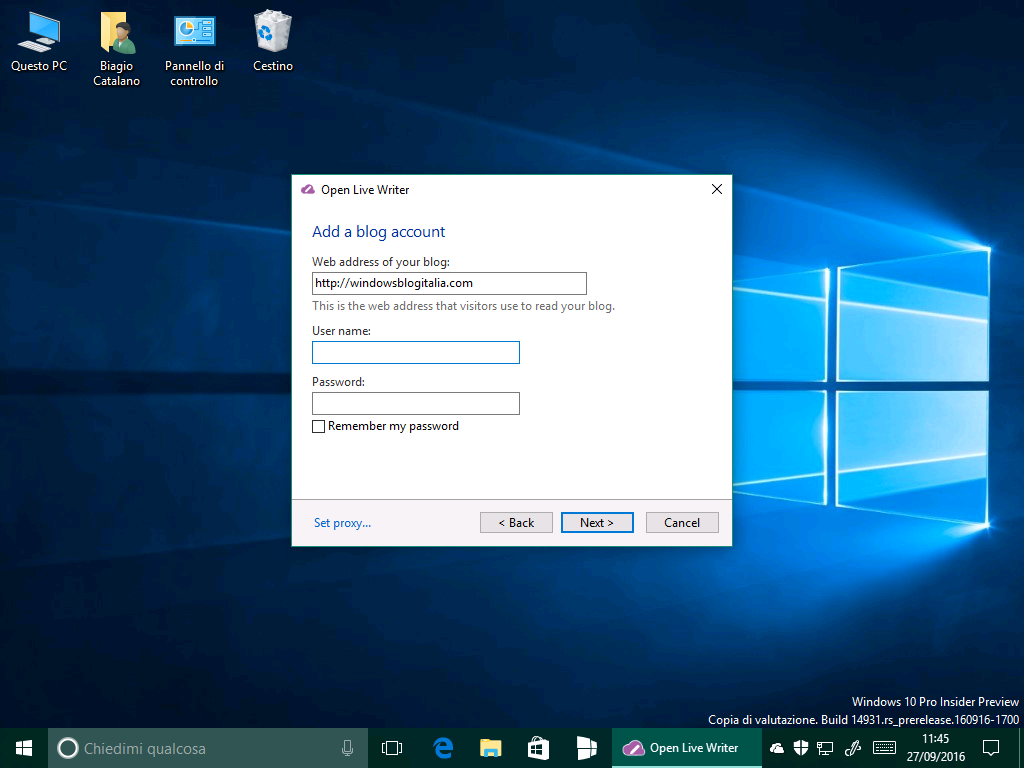Click the Web address of your blog field
This screenshot has height=768, width=1024.
[x=449, y=283]
